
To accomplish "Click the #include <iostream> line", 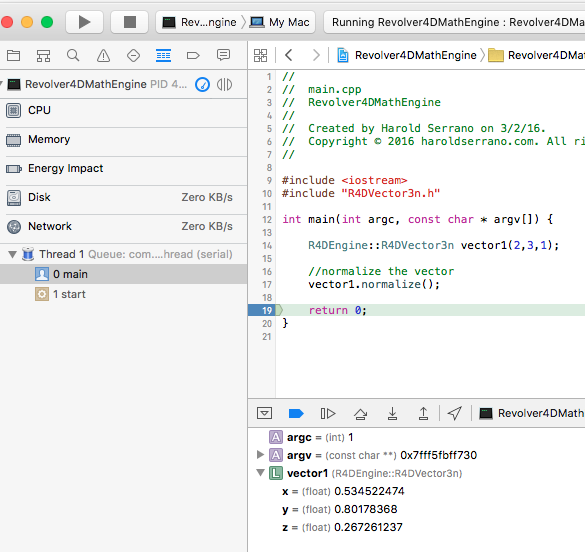I will coord(345,181).
